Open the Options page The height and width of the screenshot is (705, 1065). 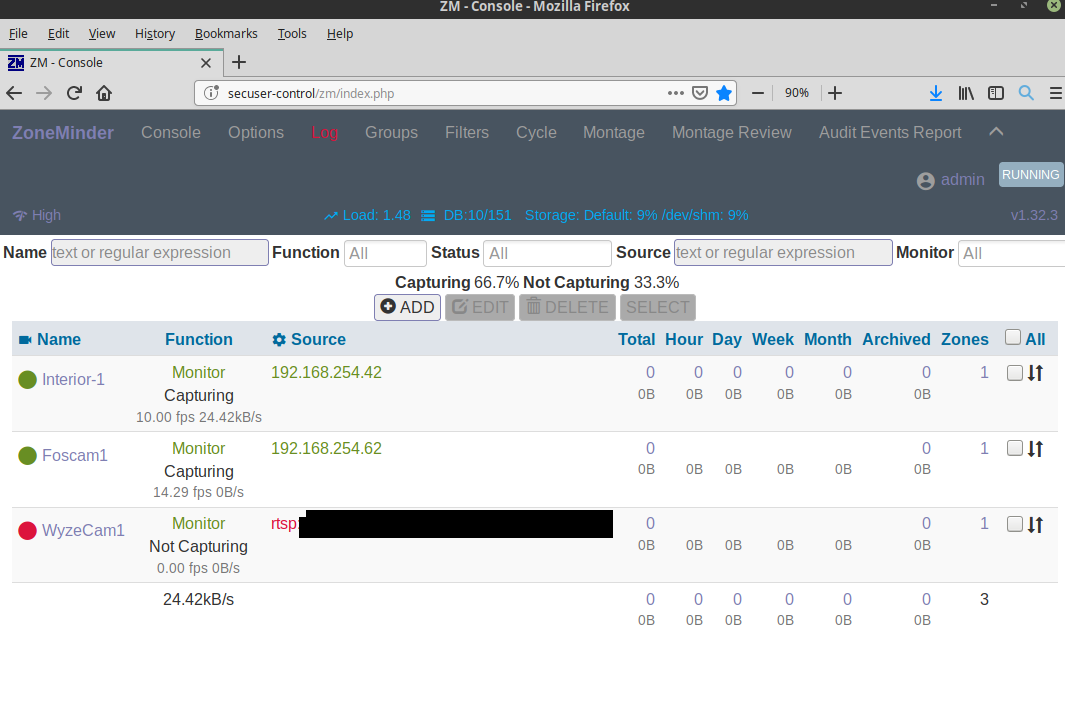tap(256, 132)
